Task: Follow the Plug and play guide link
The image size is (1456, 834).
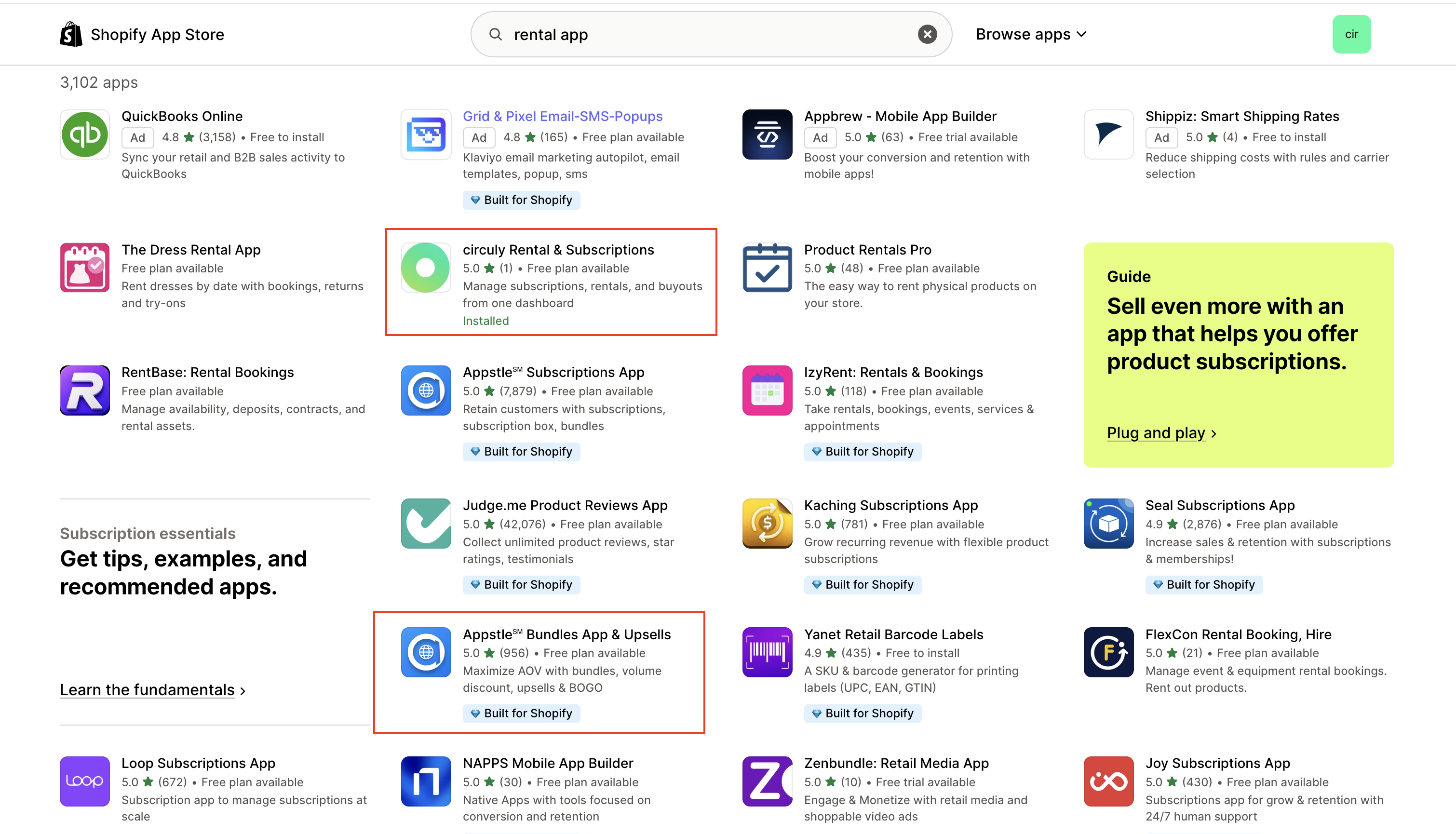Action: pyautogui.click(x=1161, y=433)
